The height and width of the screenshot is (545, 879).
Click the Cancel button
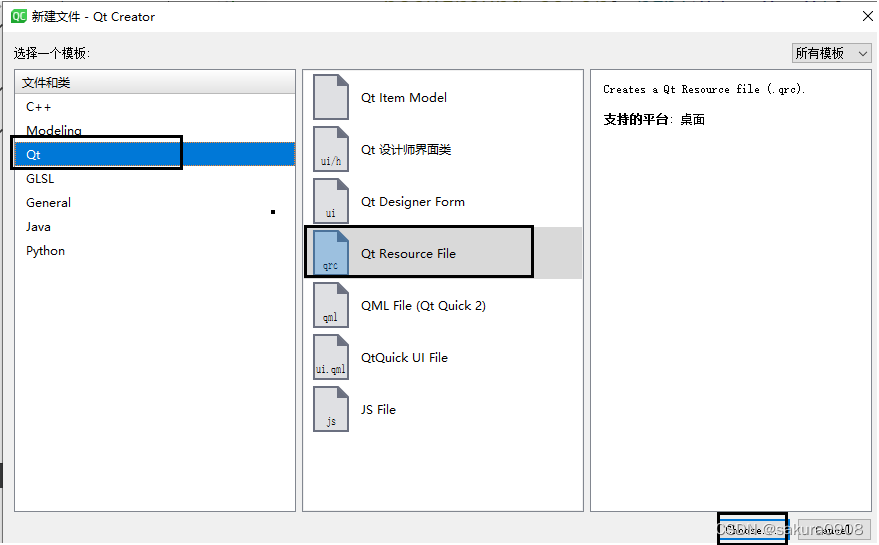833,529
